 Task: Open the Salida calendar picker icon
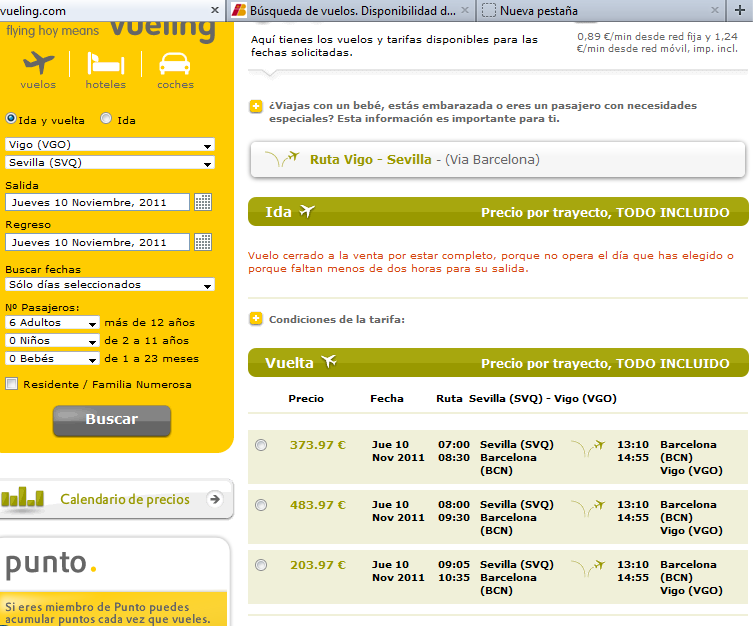pyautogui.click(x=203, y=202)
